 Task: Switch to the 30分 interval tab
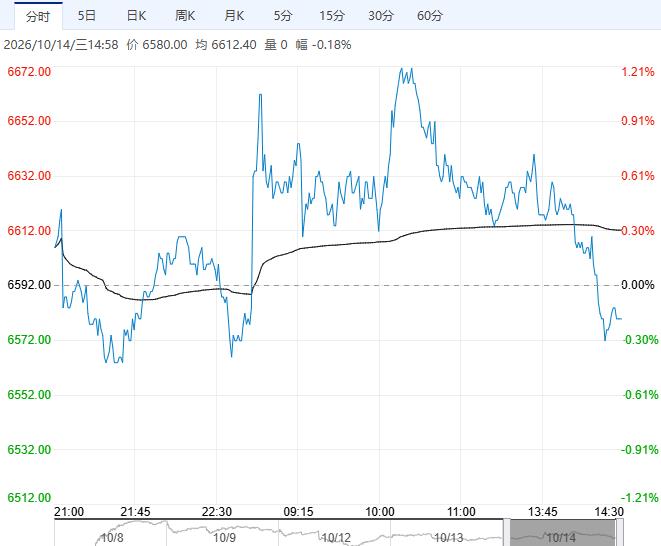(x=381, y=16)
